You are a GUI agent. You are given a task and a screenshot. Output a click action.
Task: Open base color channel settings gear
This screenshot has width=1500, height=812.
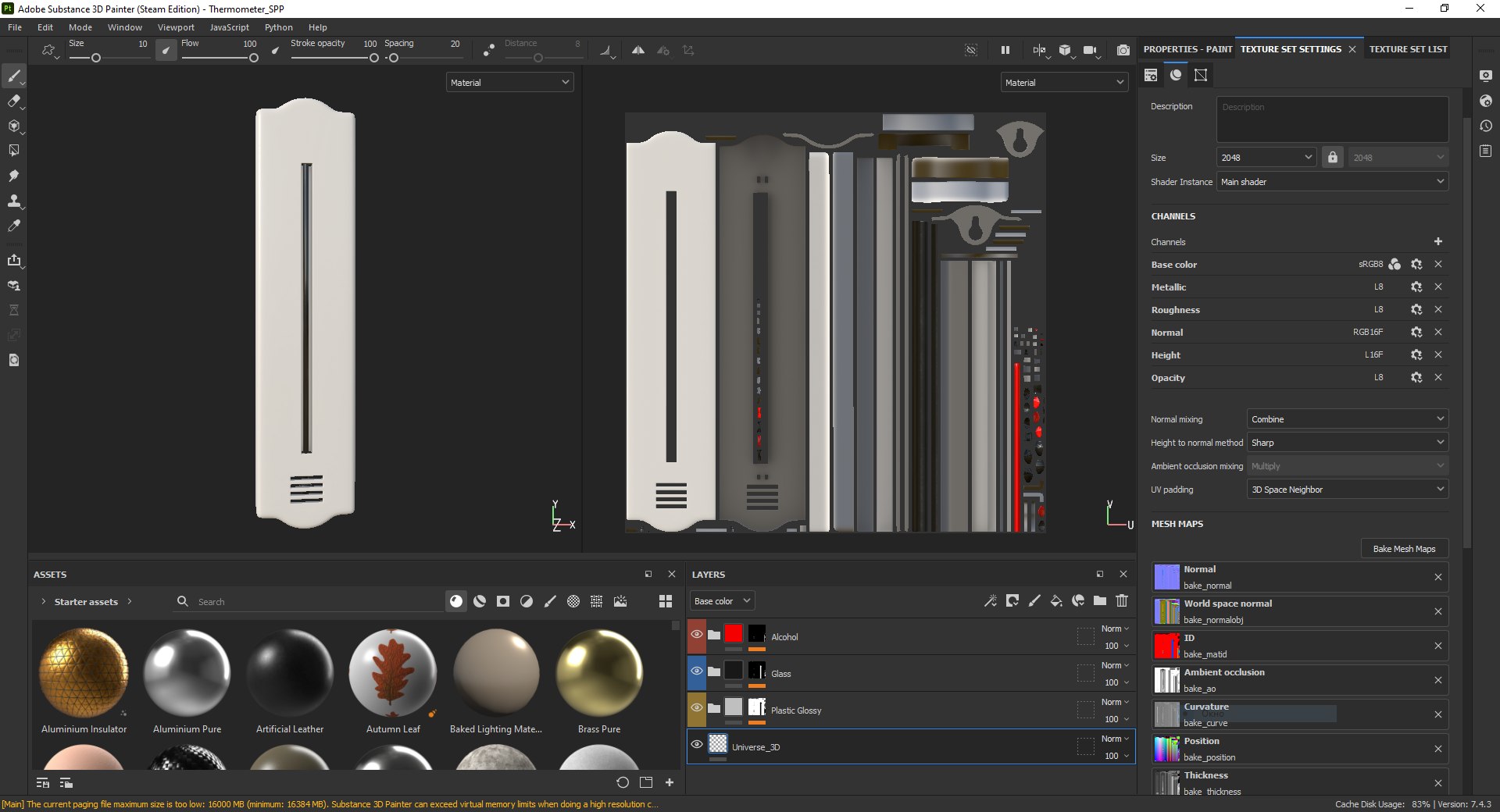(x=1416, y=265)
